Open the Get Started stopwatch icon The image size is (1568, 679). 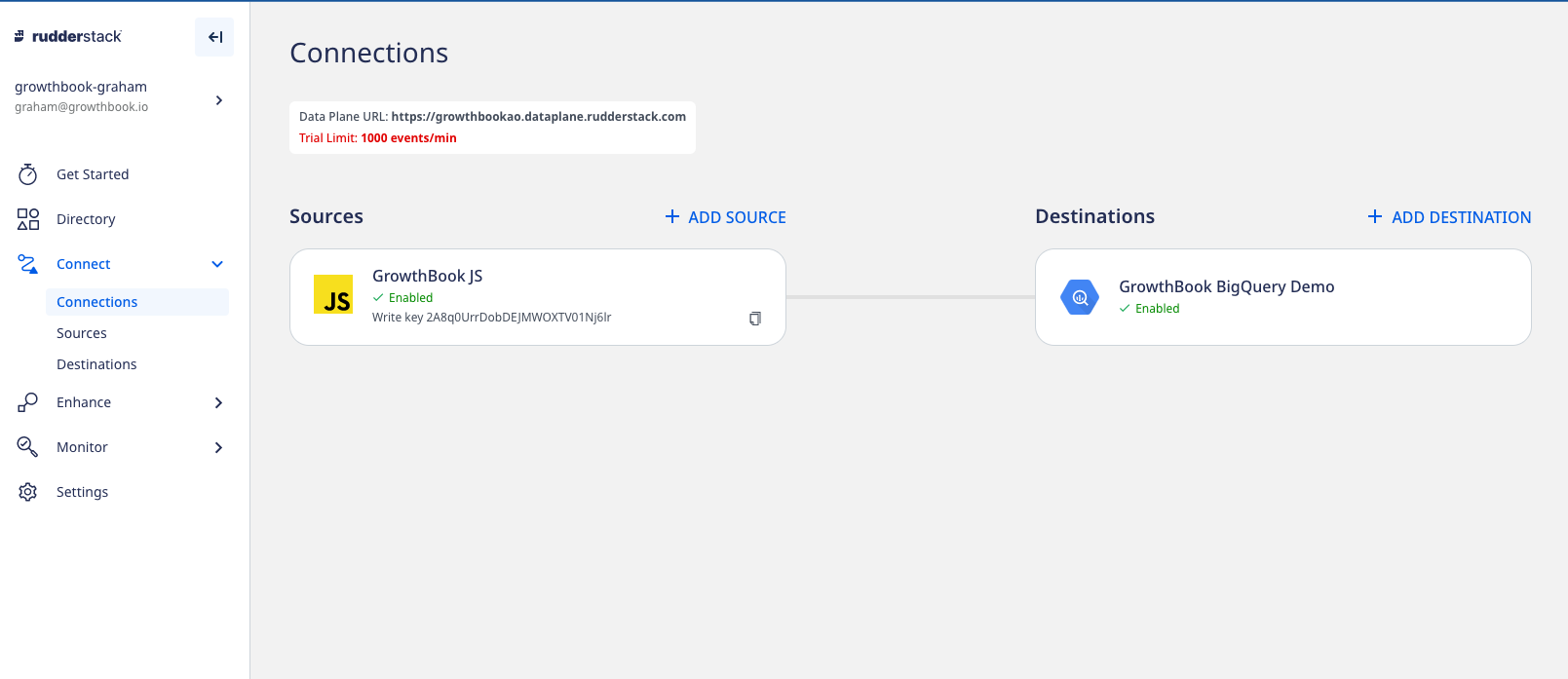click(x=27, y=174)
